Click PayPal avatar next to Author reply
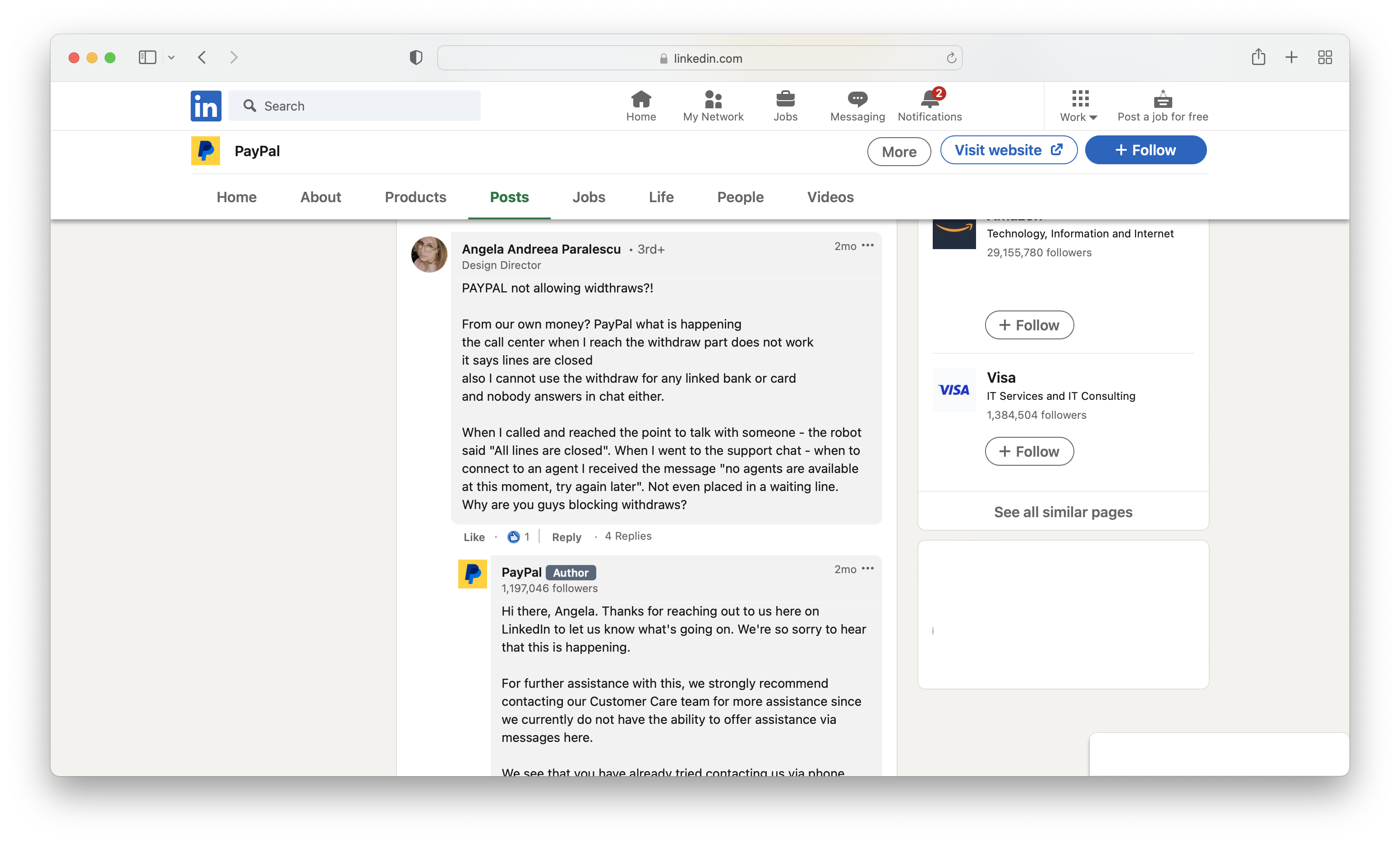 472,574
